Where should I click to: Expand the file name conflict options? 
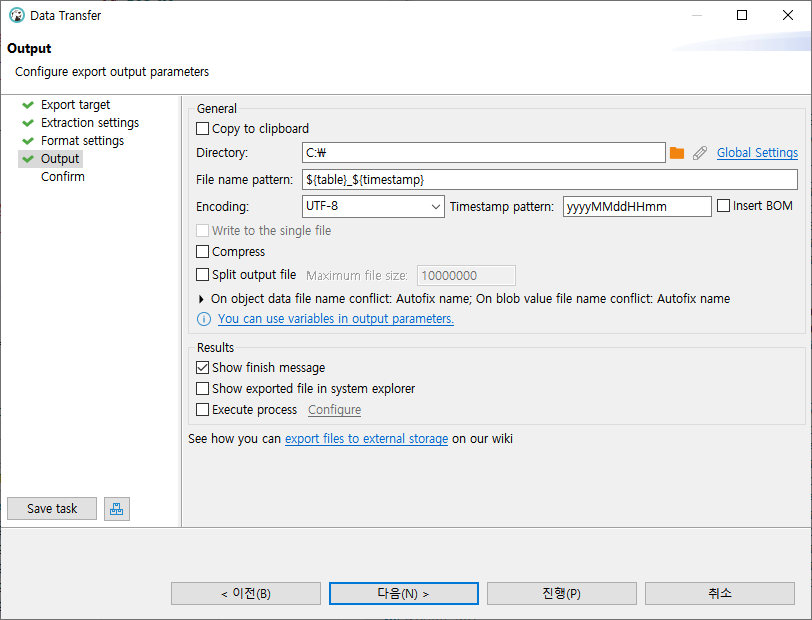pos(201,299)
